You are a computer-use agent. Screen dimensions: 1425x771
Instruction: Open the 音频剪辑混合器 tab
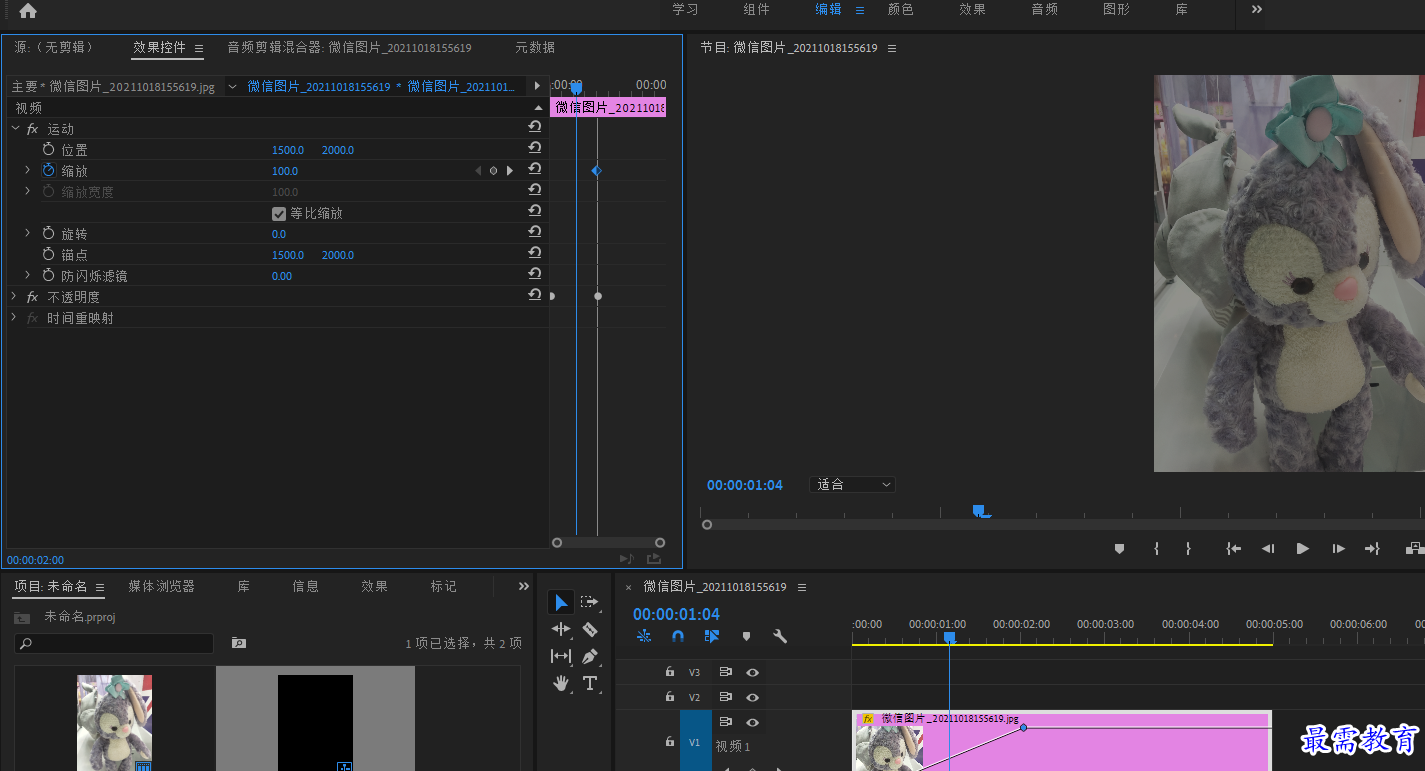point(349,47)
